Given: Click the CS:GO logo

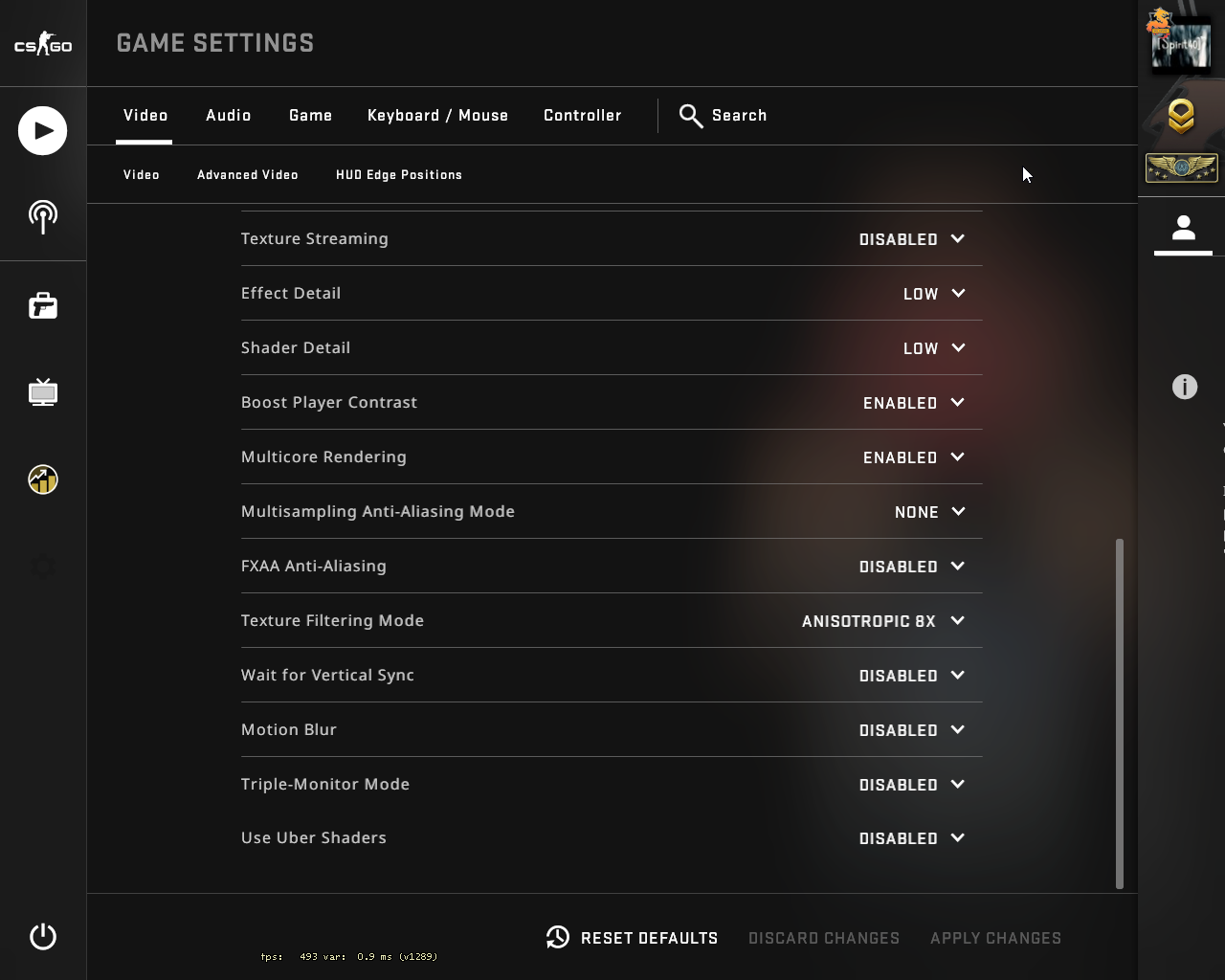Looking at the screenshot, I should (43, 44).
